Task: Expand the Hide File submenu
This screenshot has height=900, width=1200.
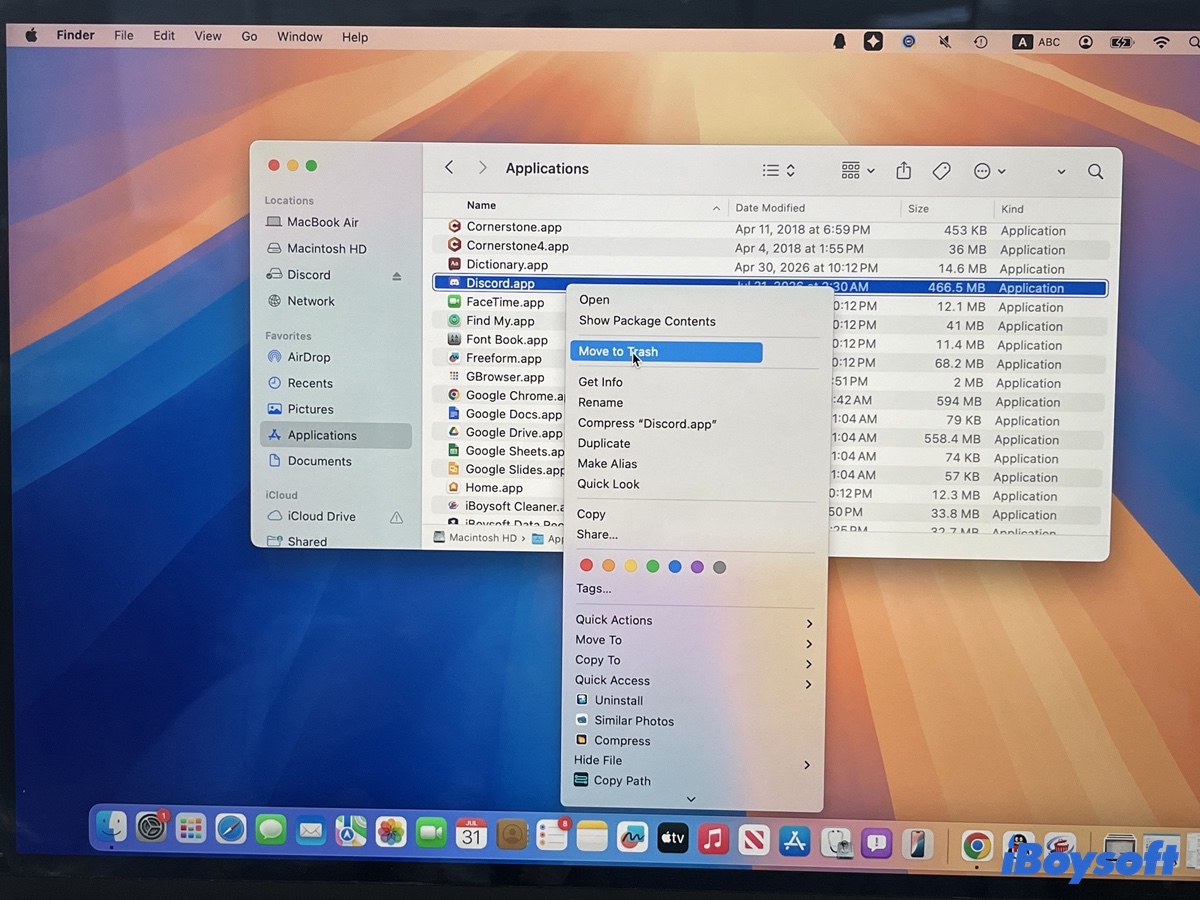Action: [693, 761]
